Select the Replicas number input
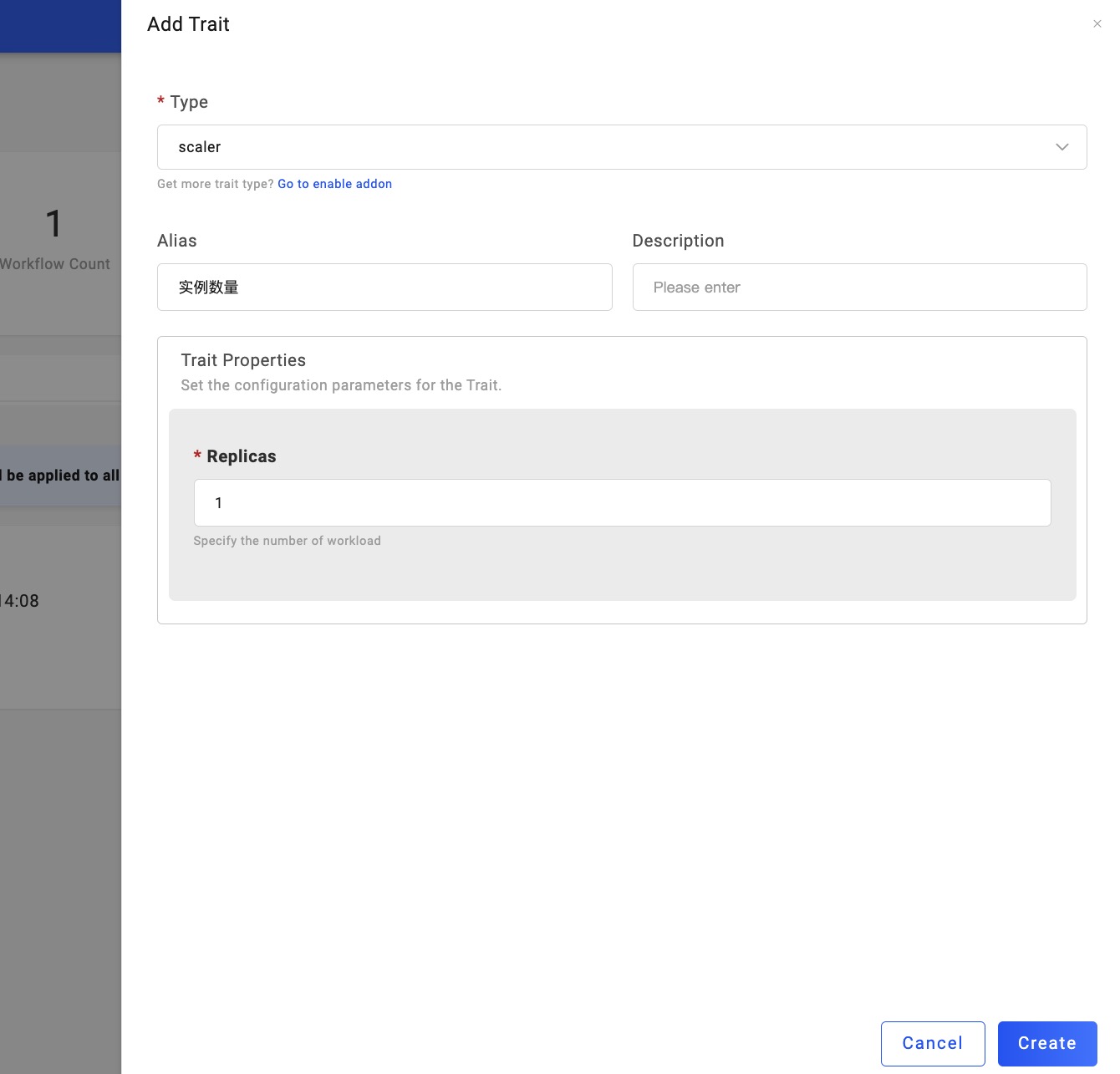Screen dimensions: 1120x1074 [622, 503]
